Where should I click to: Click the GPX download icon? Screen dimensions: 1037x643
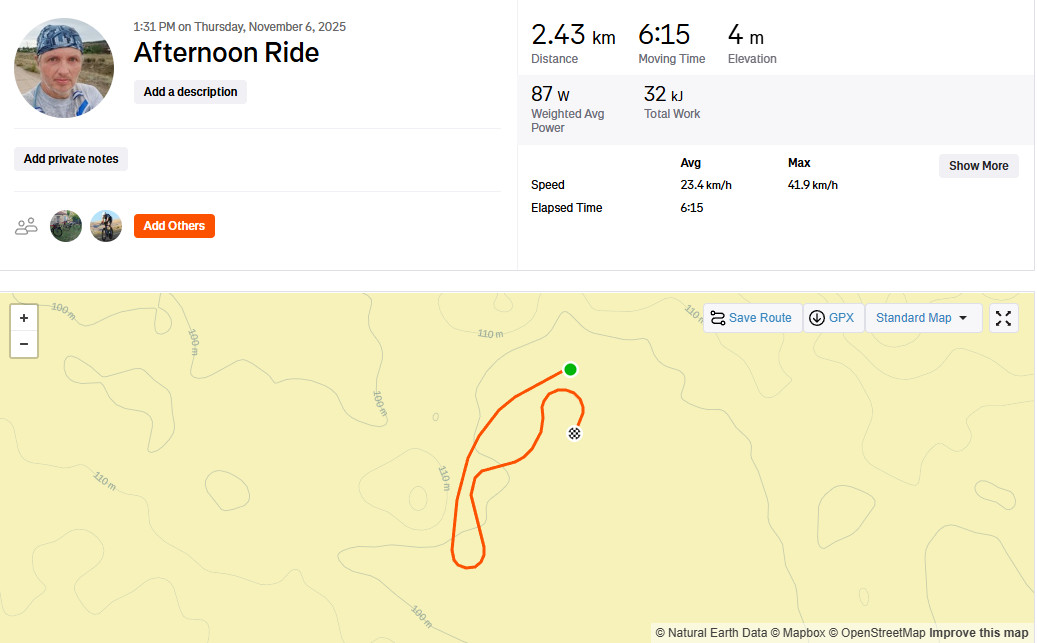[x=817, y=318]
